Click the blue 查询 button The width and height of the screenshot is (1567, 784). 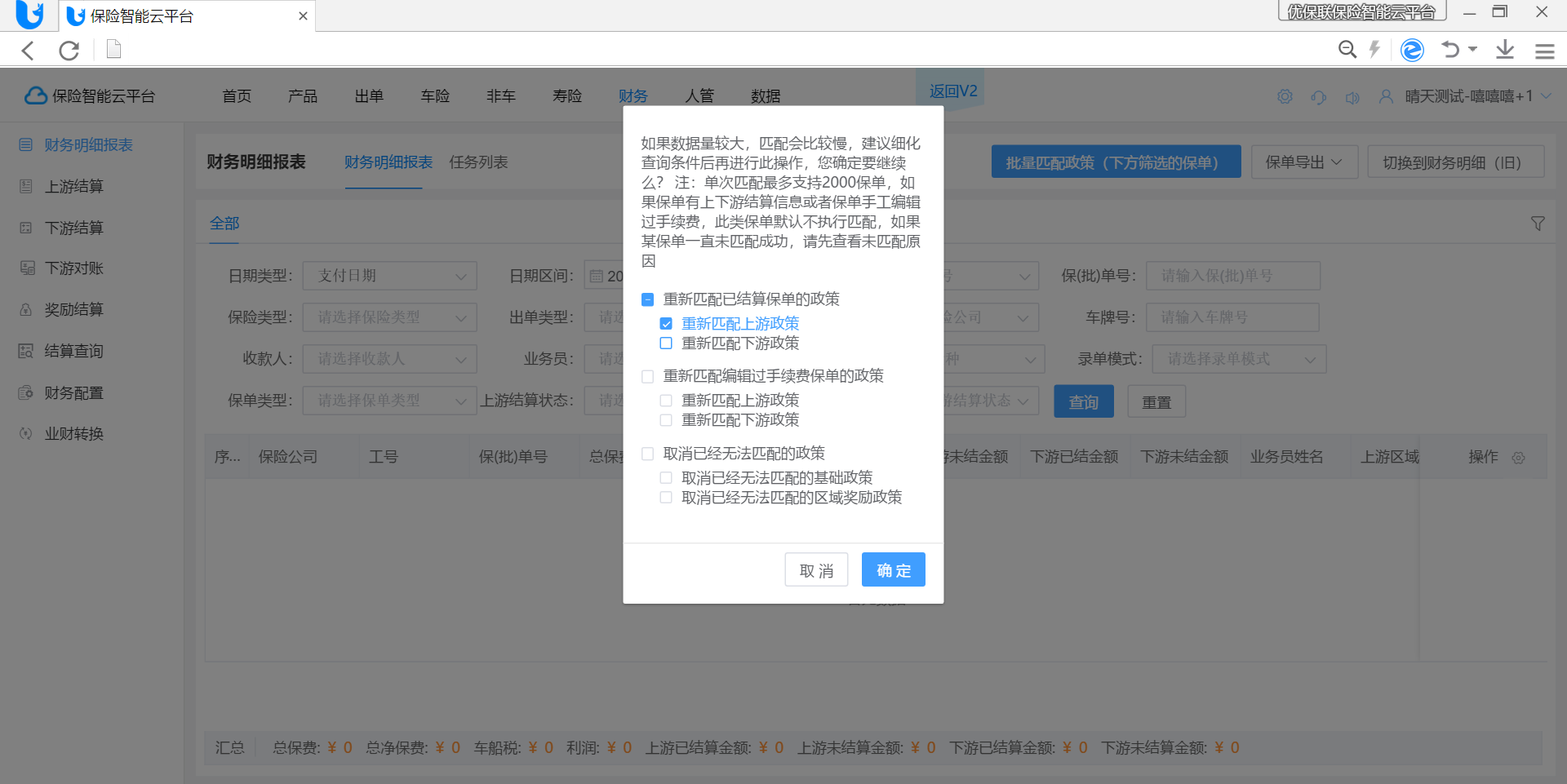tap(1084, 401)
